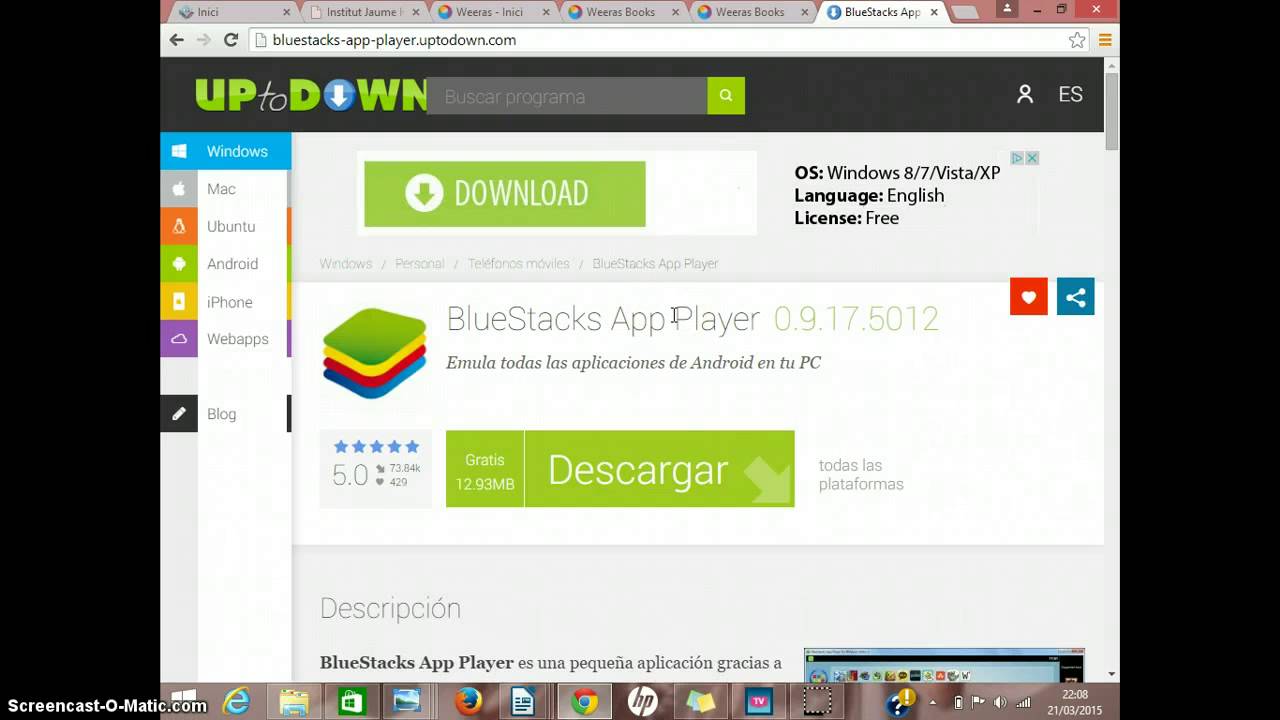This screenshot has width=1280, height=720.
Task: Click the Android robot icon in sidebar
Action: click(179, 264)
